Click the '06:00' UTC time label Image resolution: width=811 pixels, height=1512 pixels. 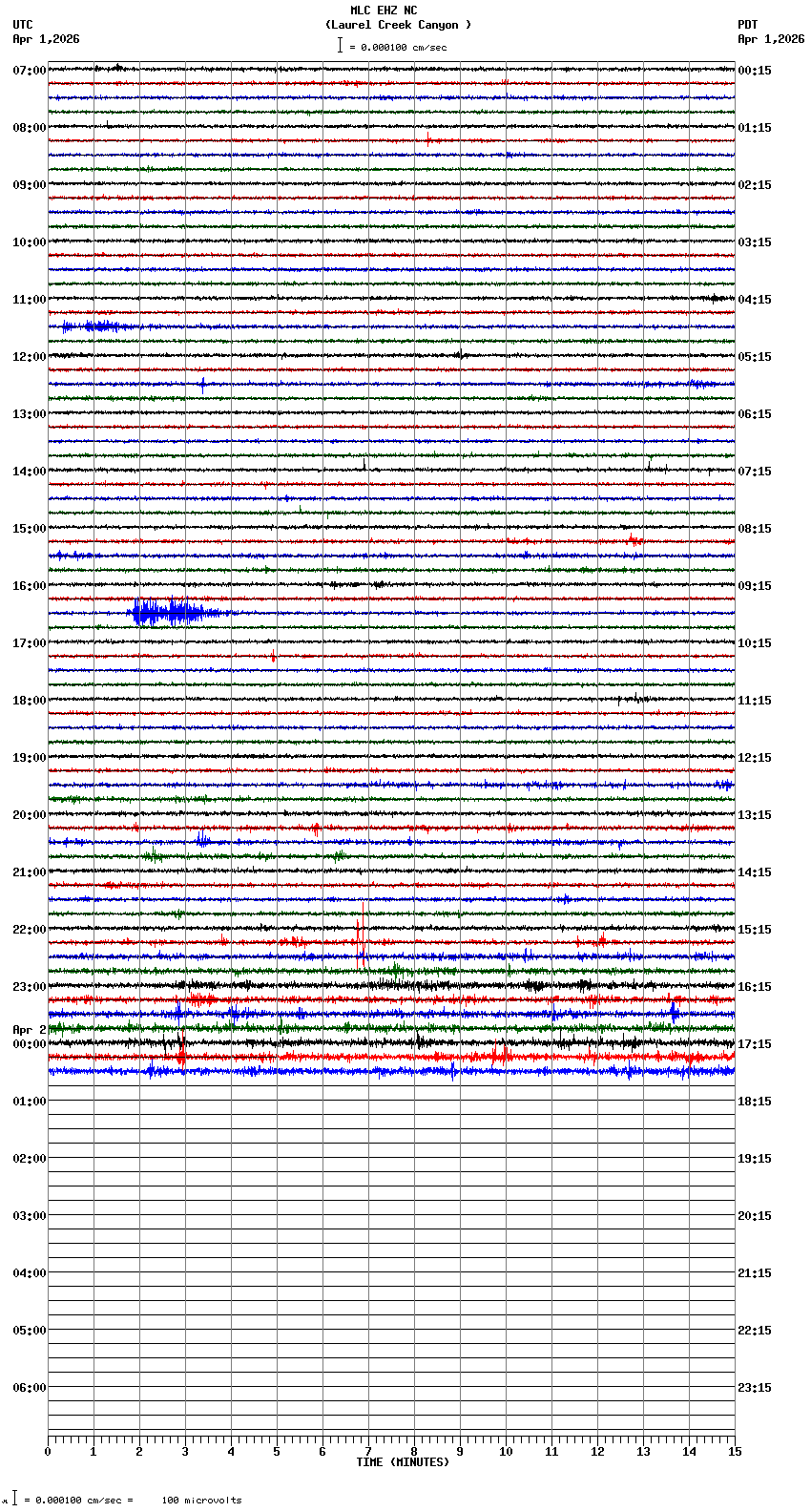pos(30,1388)
